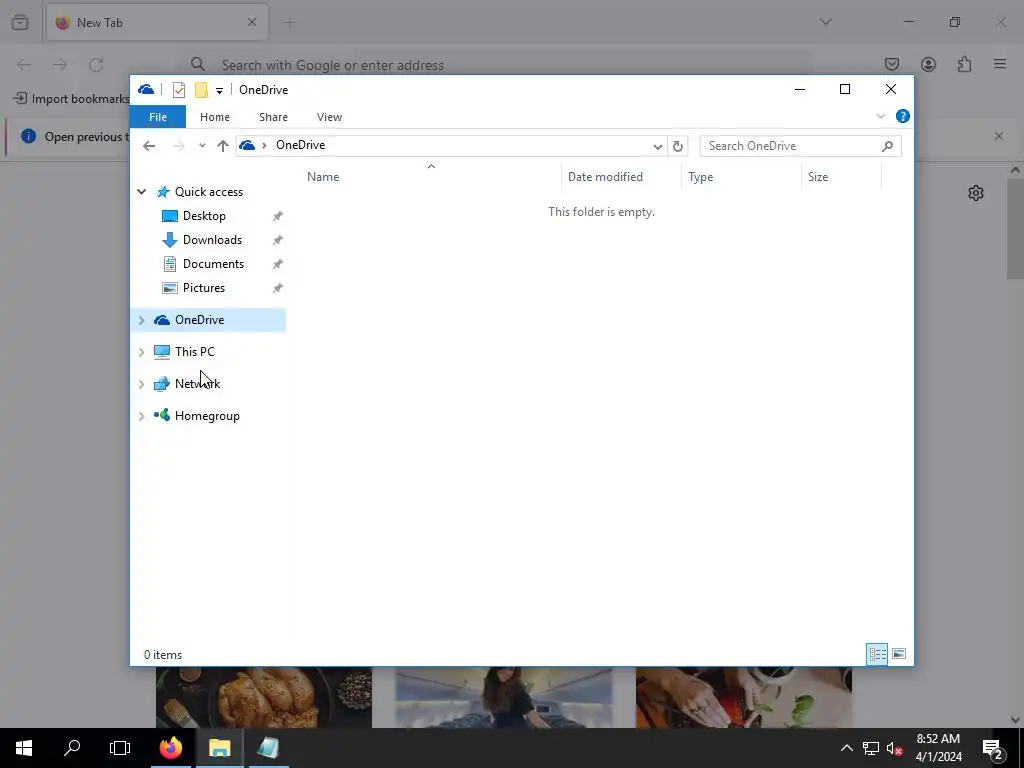Click the New folder quick access toolbar icon
This screenshot has height=768, width=1024.
pyautogui.click(x=201, y=89)
